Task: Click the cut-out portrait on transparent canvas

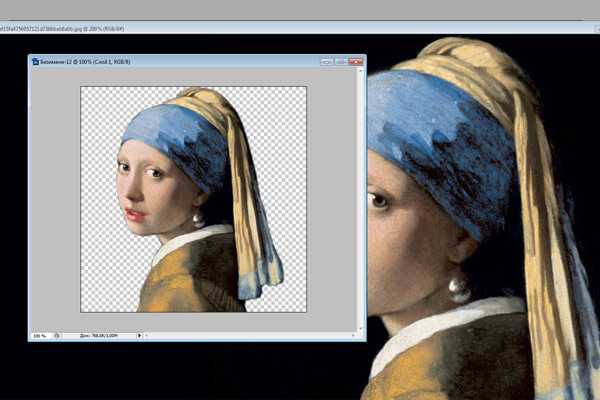Action: click(199, 201)
